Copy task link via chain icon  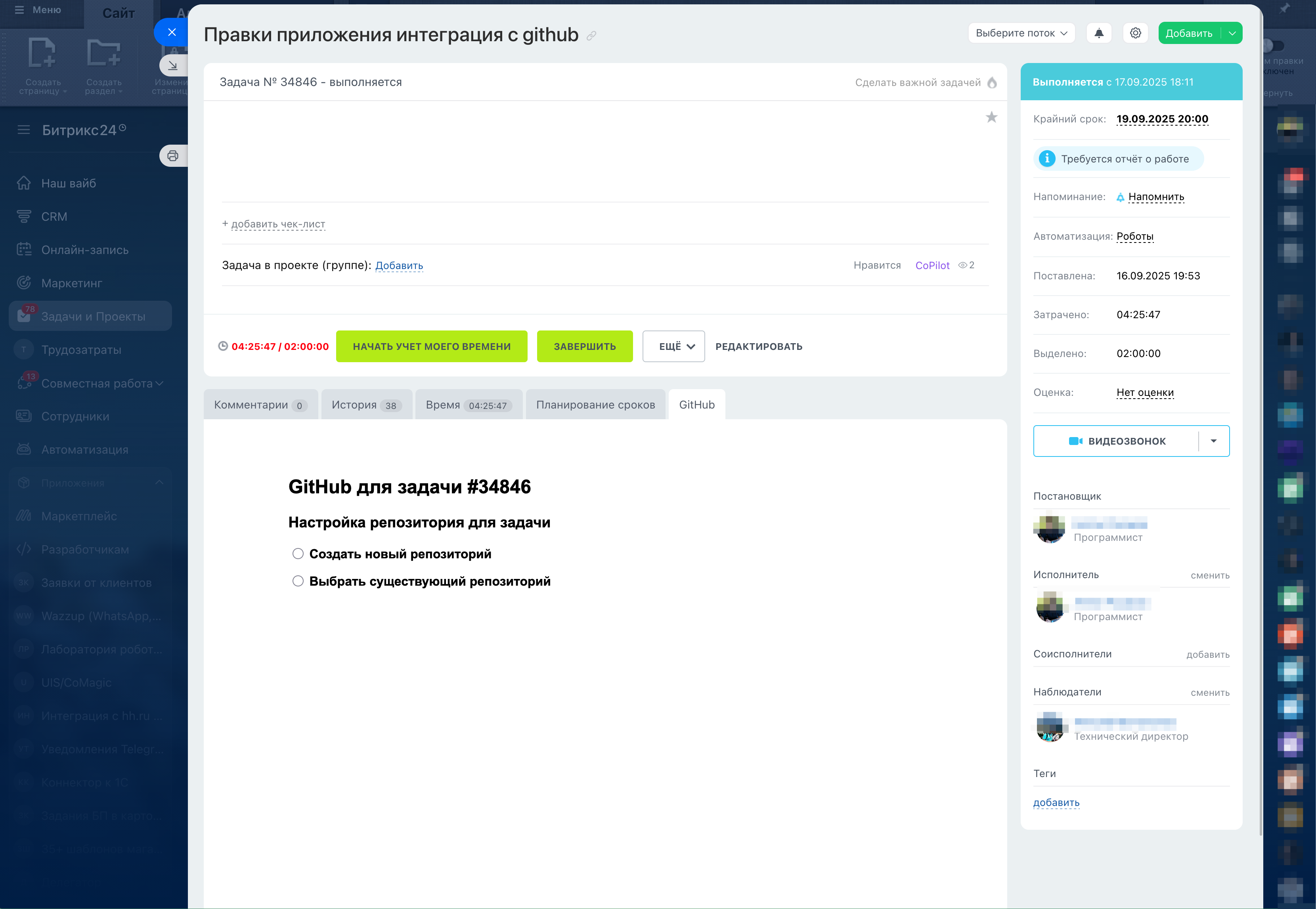click(591, 36)
